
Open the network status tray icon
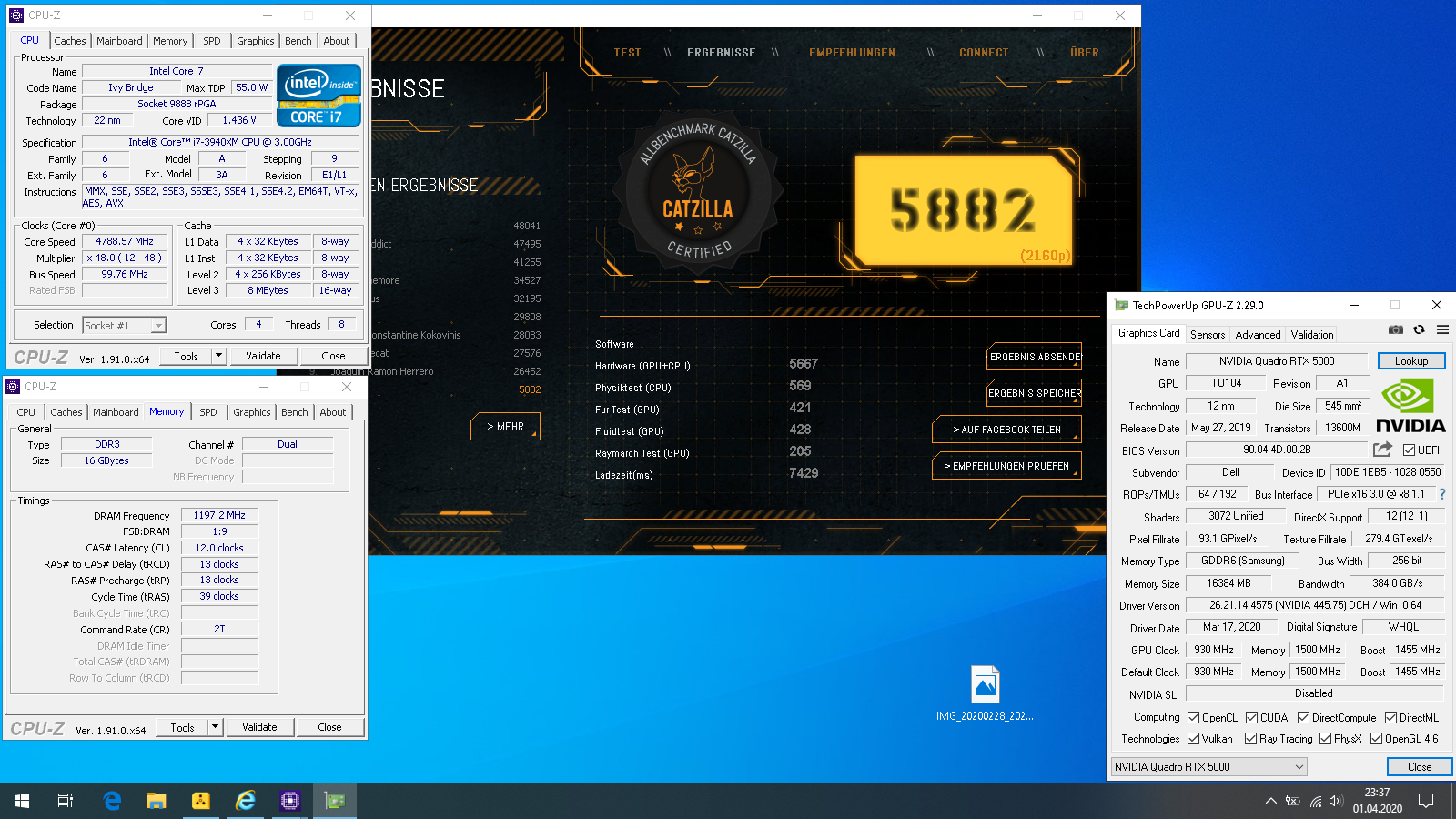pyautogui.click(x=1315, y=801)
